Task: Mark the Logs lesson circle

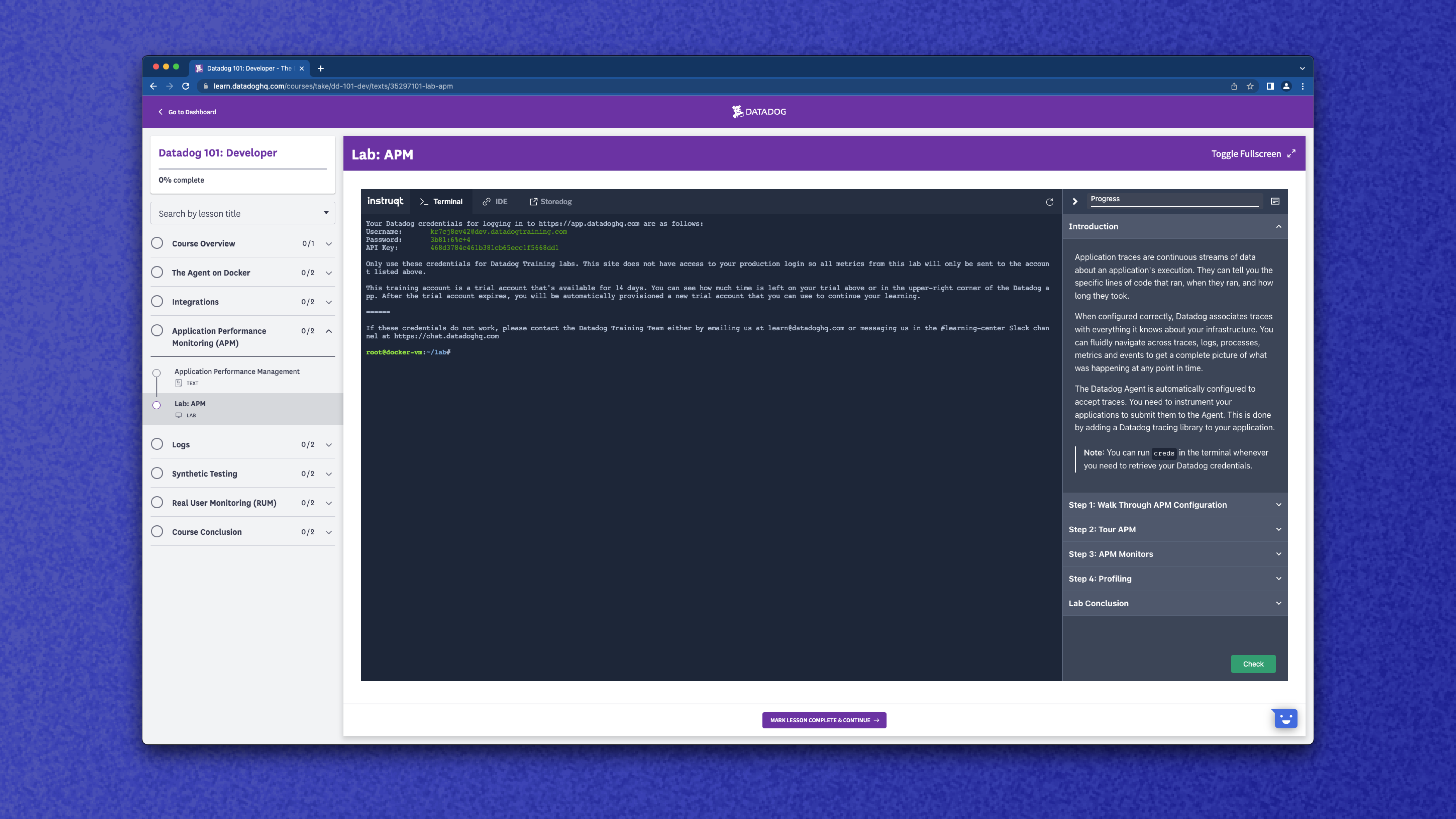Action: click(157, 444)
